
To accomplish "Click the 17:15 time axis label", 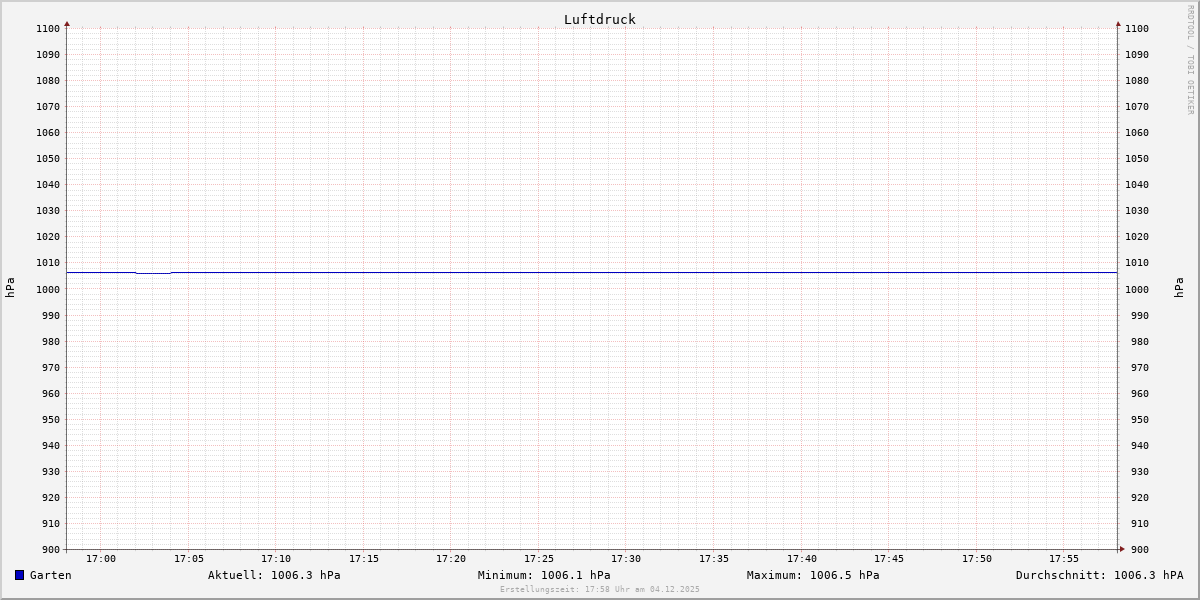I will click(x=364, y=559).
